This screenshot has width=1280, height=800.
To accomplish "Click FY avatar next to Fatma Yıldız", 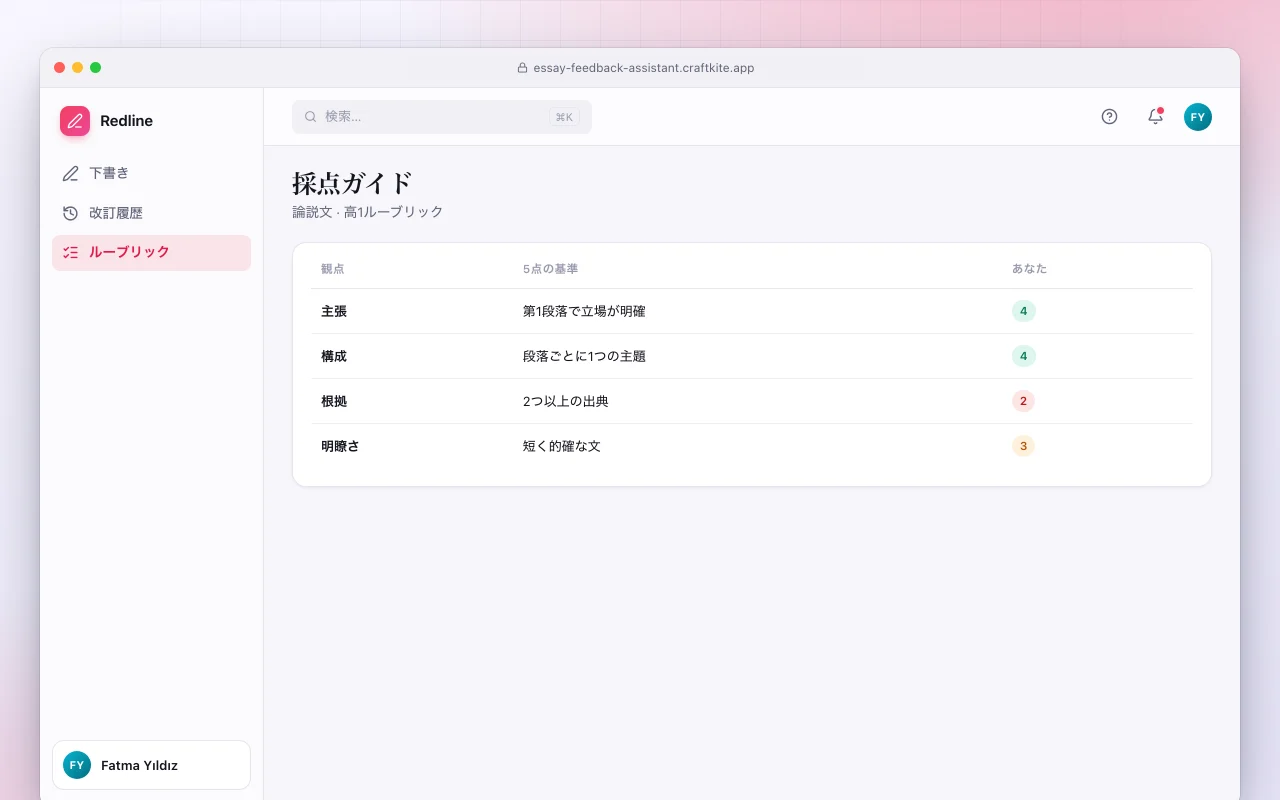I will [x=77, y=765].
